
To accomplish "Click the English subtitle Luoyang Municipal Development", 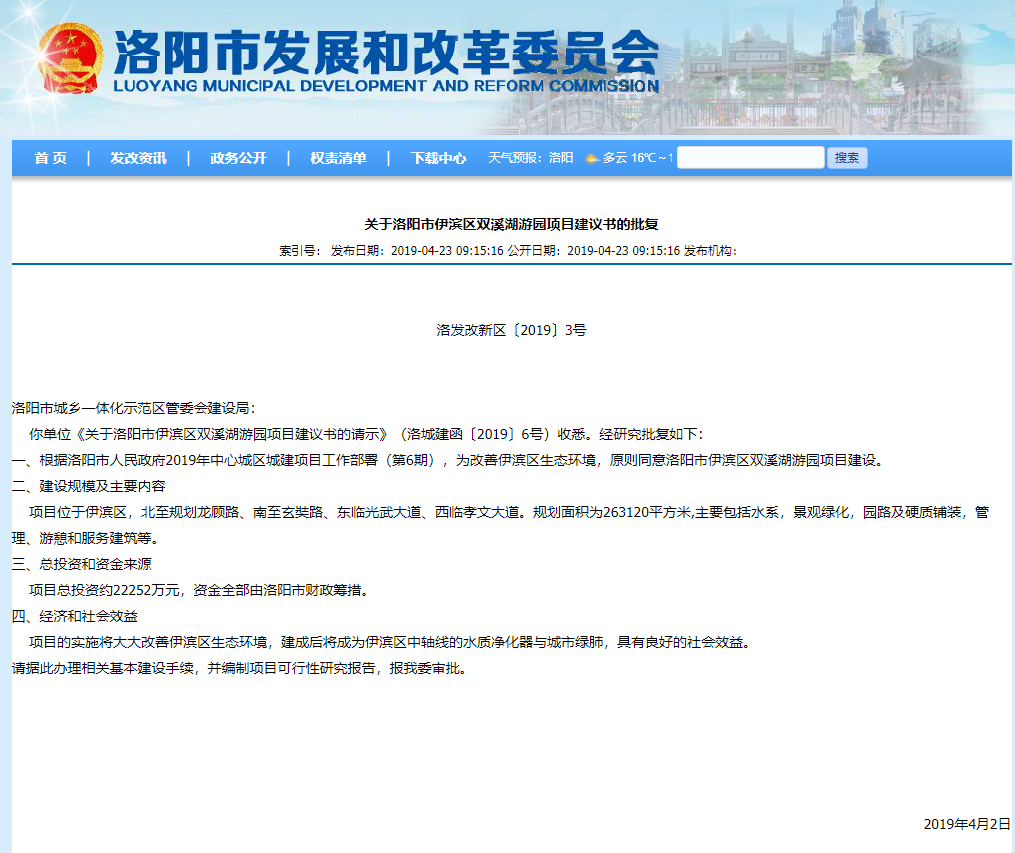I will point(386,87).
